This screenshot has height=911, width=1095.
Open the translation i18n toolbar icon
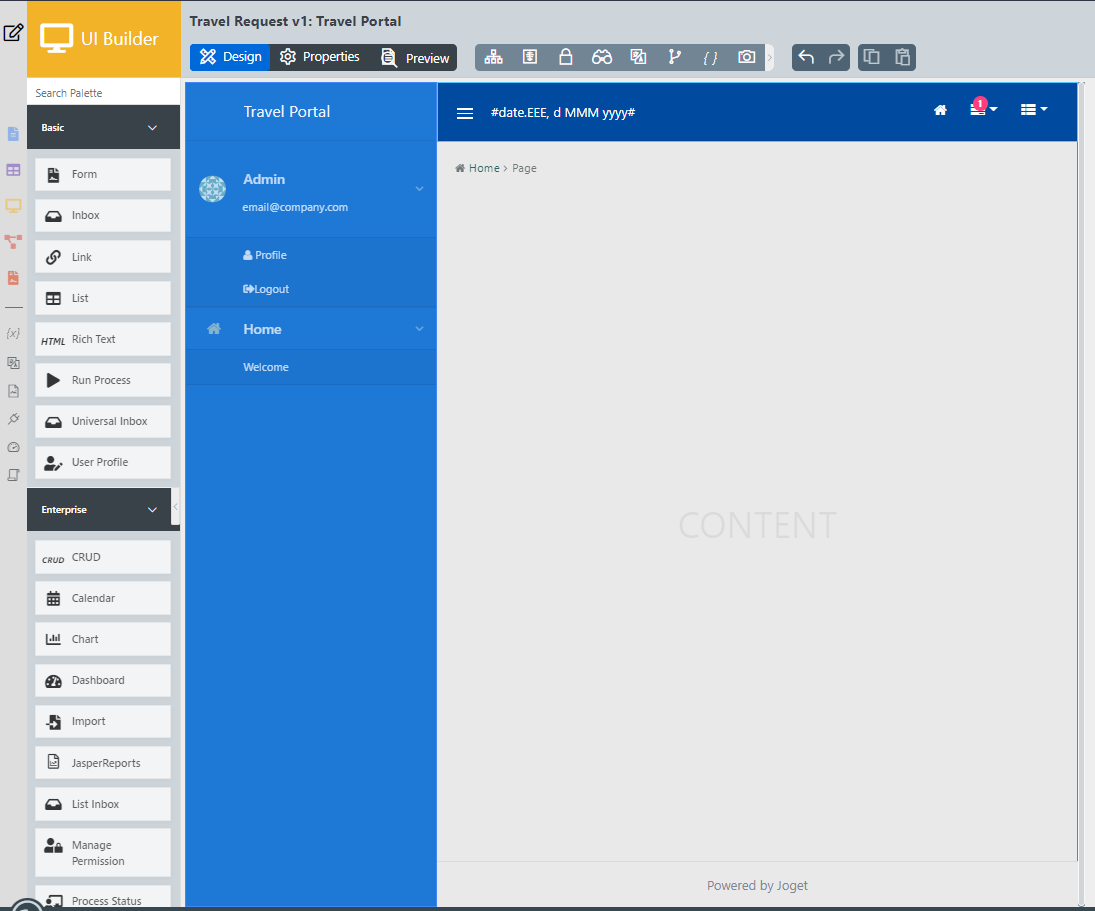(x=638, y=57)
